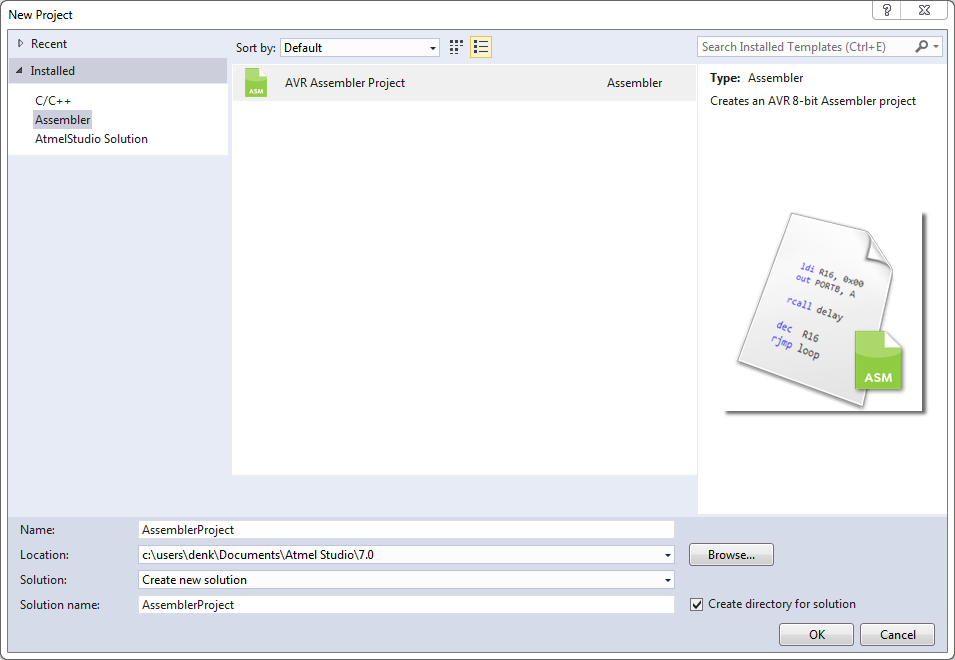Switch to medium icons list view
Viewport: 955px width, 660px height.
pos(481,47)
